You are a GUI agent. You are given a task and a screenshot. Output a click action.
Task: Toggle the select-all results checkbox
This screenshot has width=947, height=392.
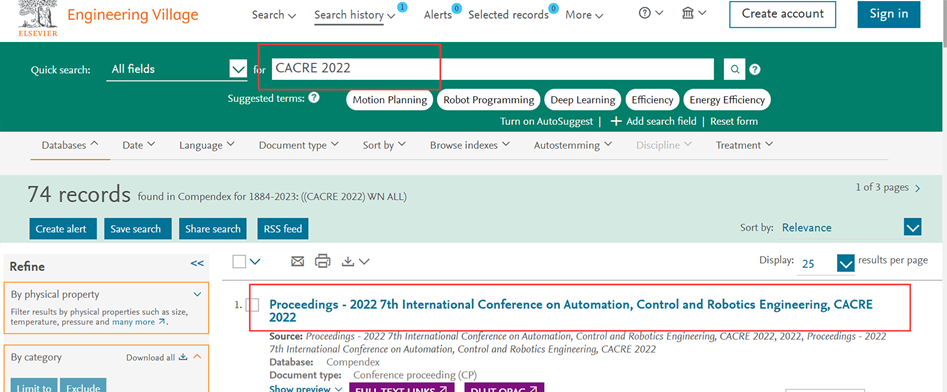239,262
